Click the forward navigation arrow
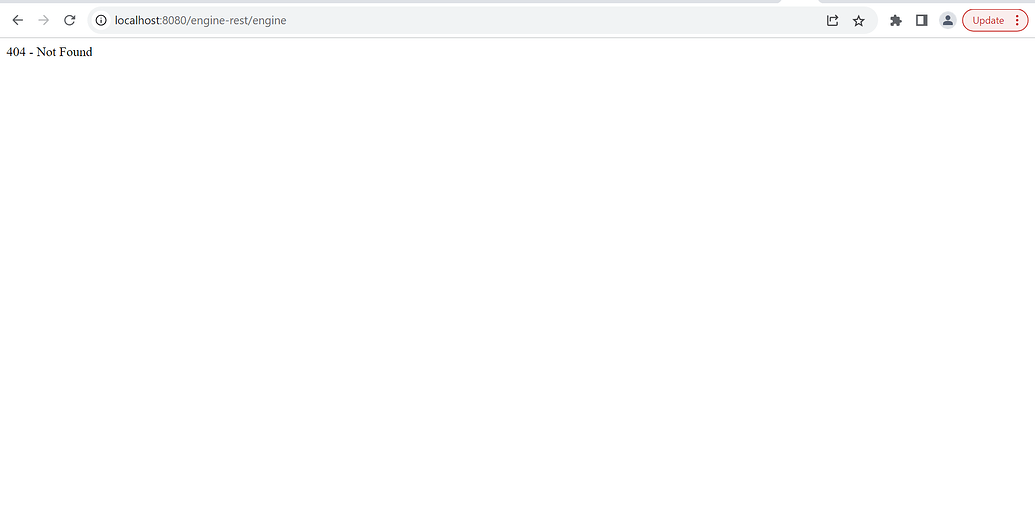Image resolution: width=1035 pixels, height=516 pixels. (43, 20)
